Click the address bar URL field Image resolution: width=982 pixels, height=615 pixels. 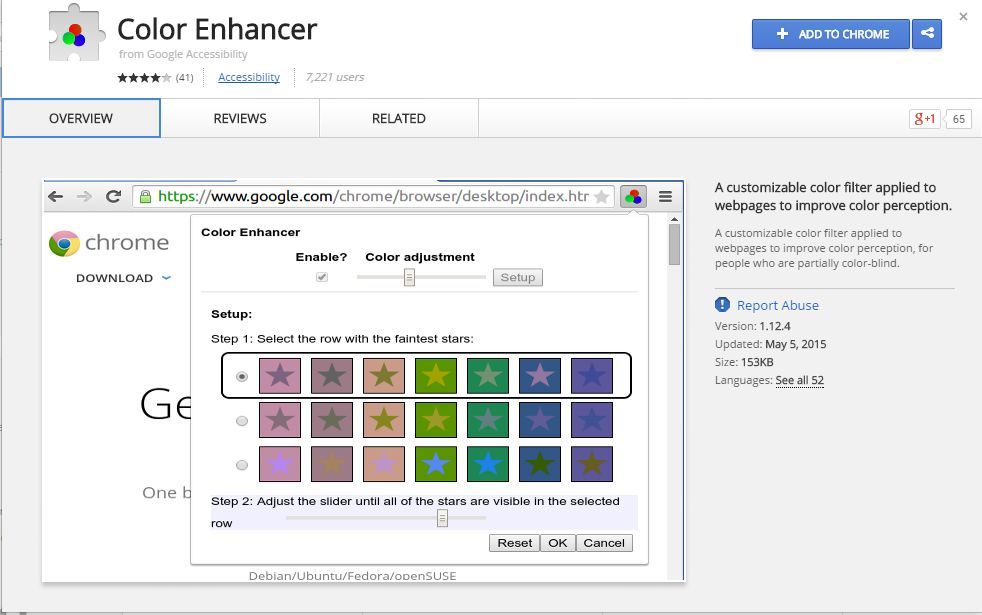(373, 197)
